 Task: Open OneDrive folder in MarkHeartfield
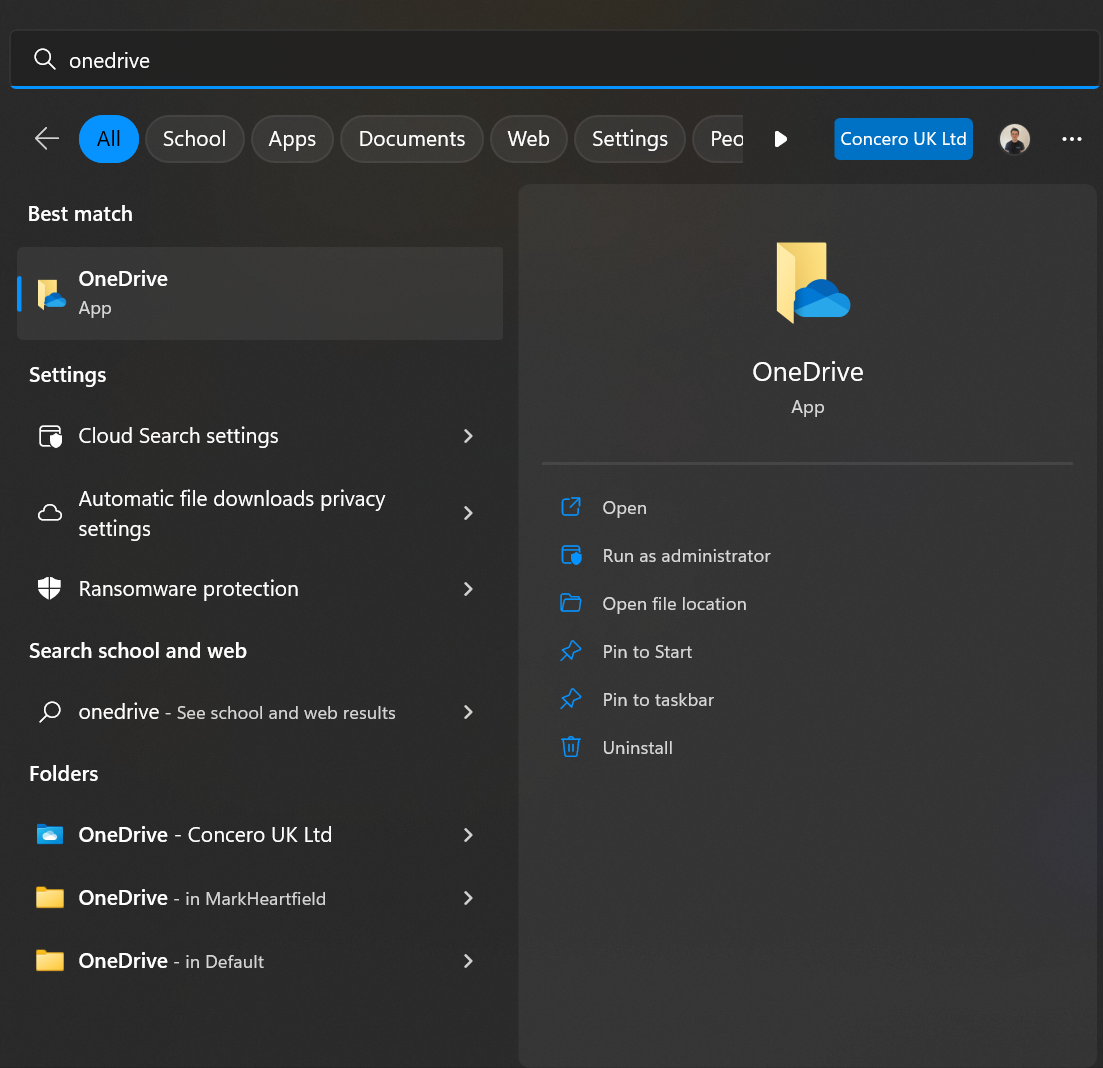260,898
